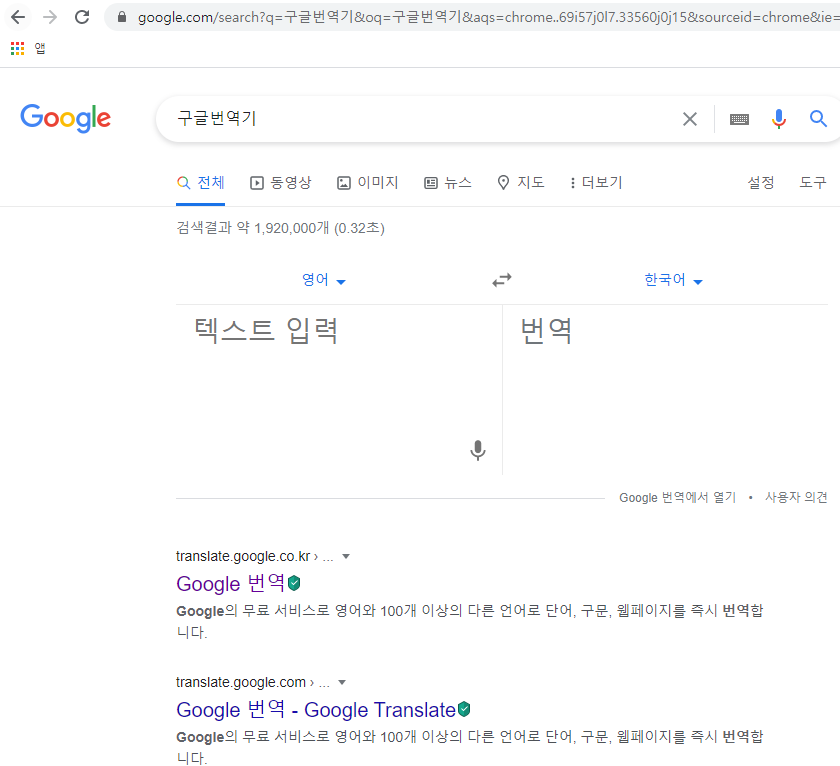Viewport: 840px width, 766px height.
Task: Click the Google logo
Action: tap(65, 118)
